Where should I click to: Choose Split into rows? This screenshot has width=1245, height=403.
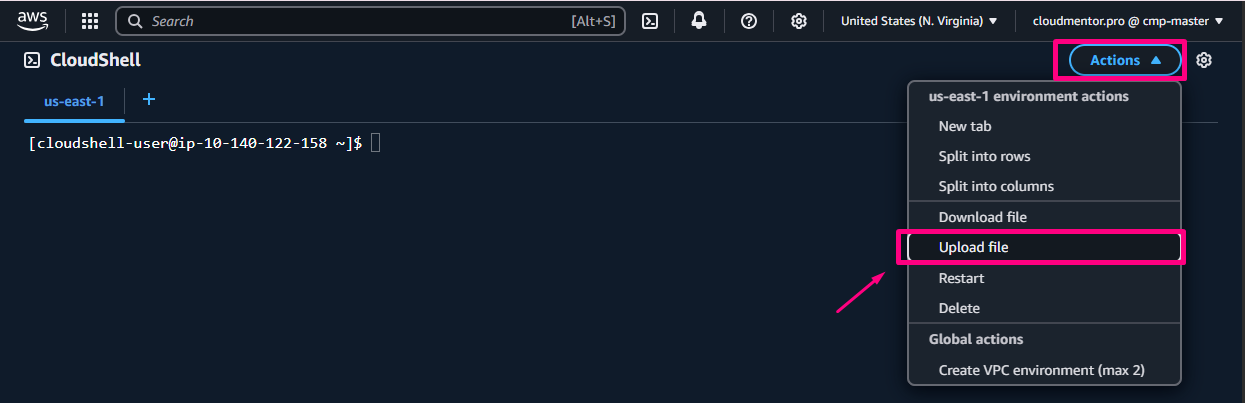984,156
